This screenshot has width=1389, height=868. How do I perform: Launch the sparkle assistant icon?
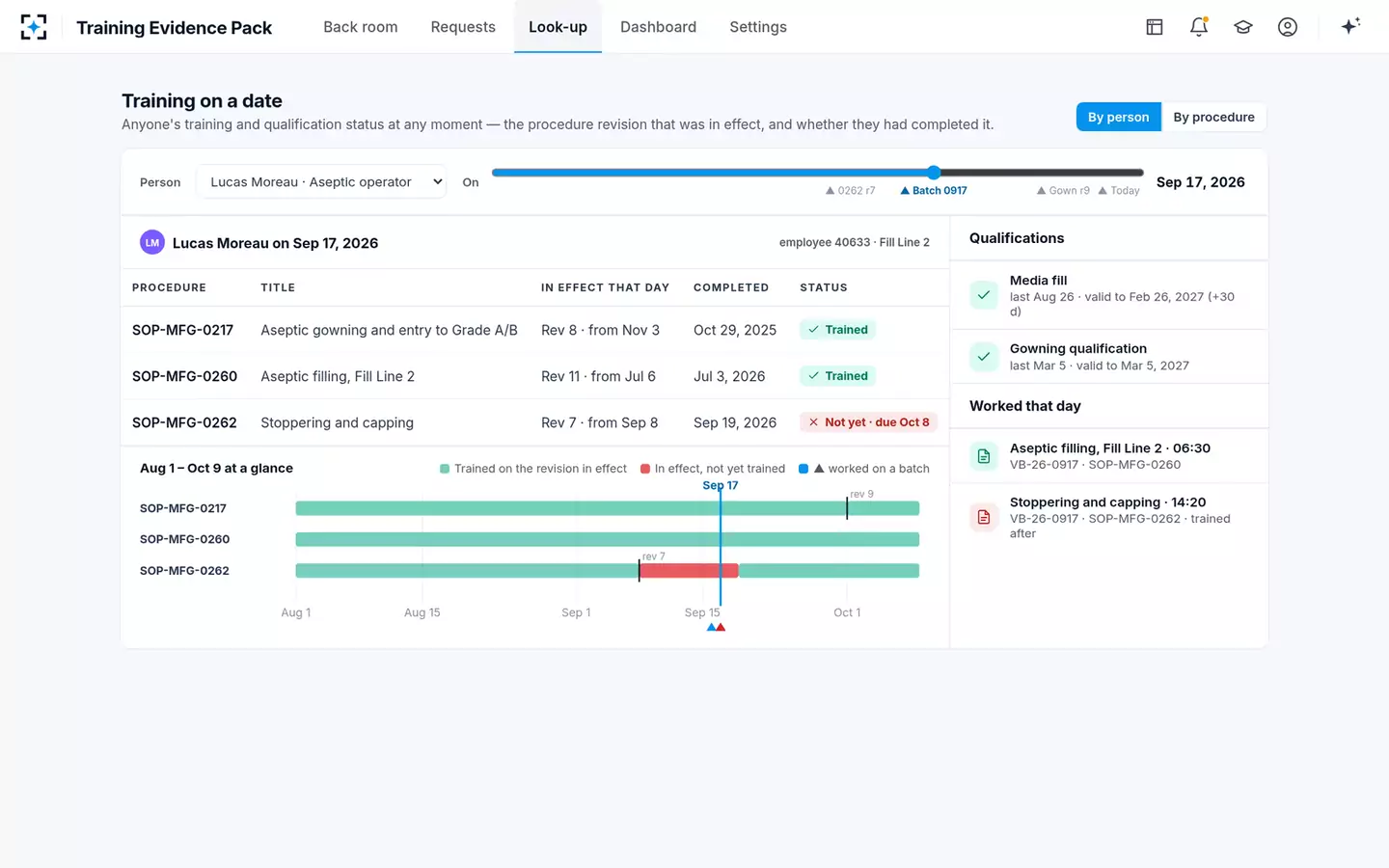pyautogui.click(x=1350, y=27)
